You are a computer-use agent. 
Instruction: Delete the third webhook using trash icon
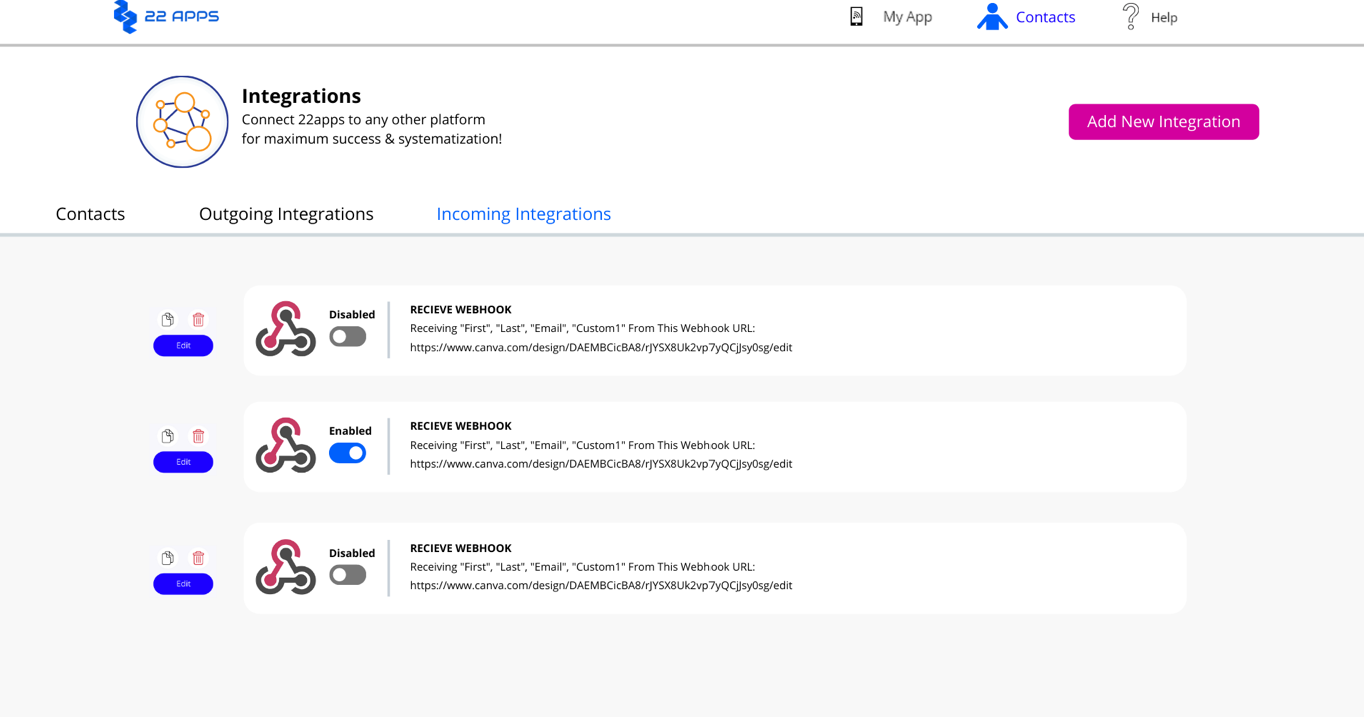pos(198,558)
